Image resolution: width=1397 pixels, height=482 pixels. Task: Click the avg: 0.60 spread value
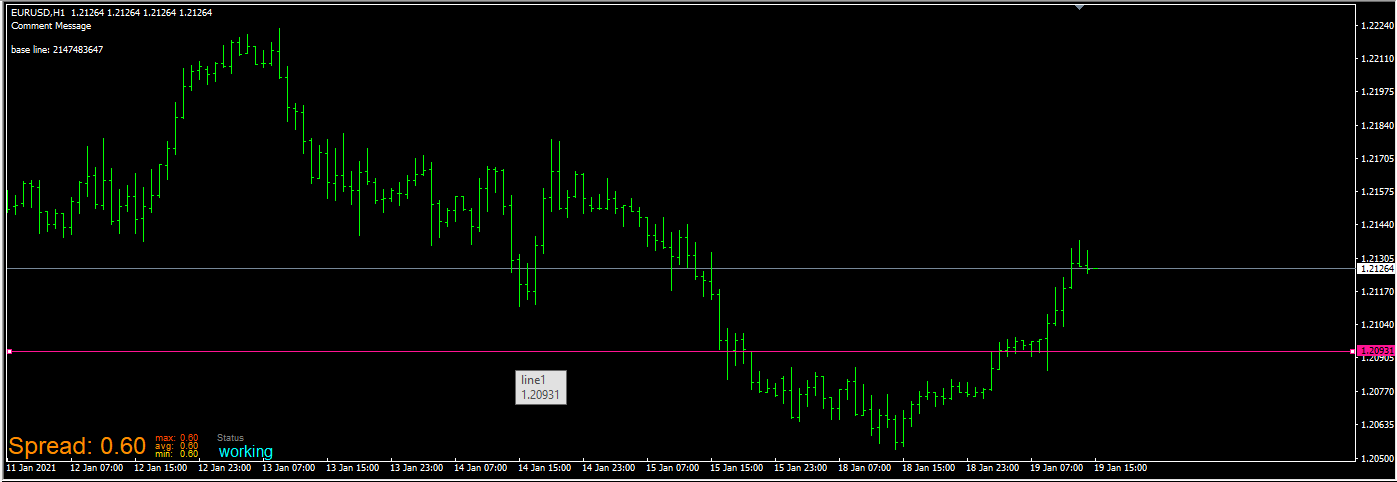177,446
